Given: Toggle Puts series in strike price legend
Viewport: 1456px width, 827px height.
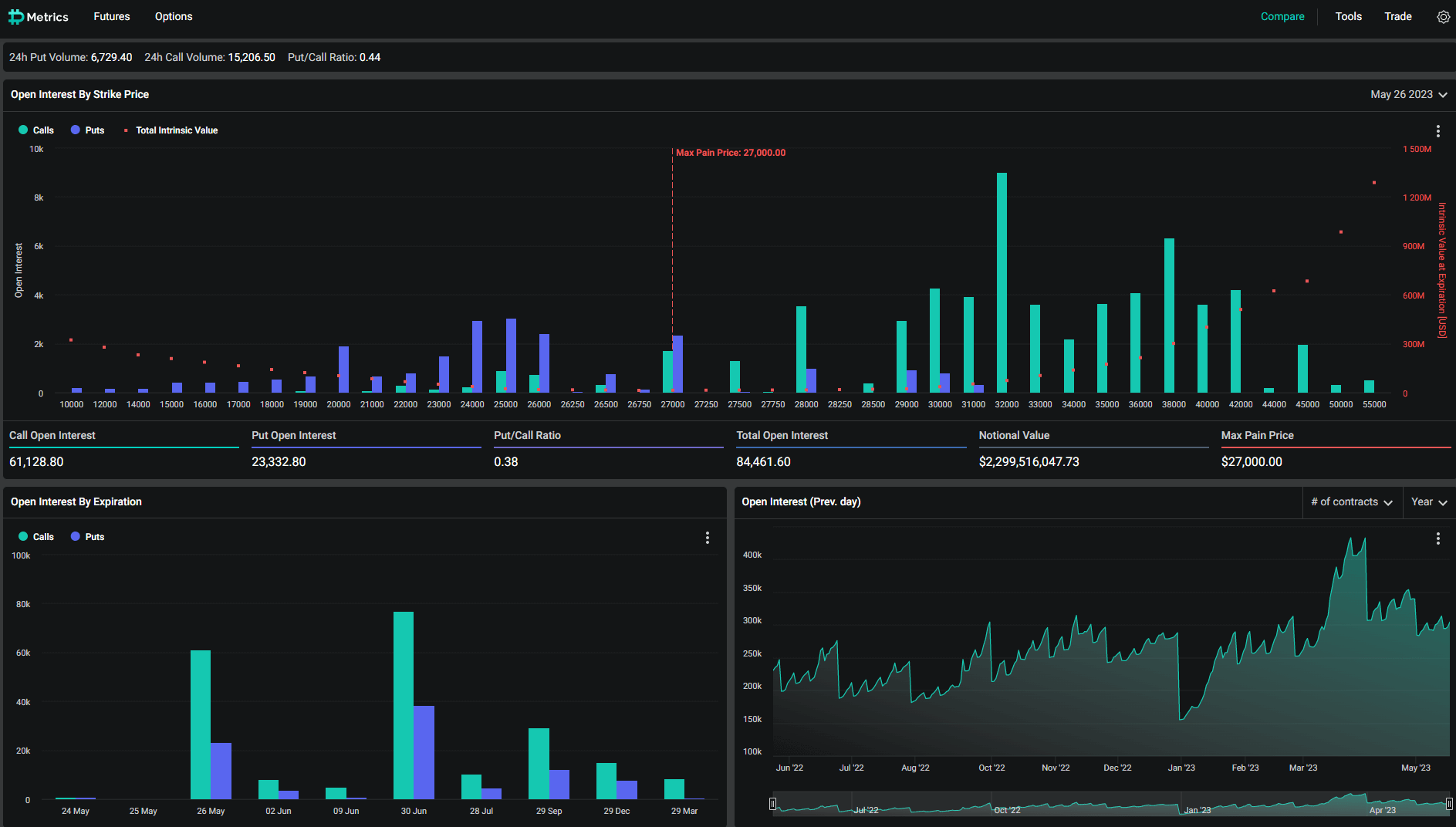Looking at the screenshot, I should 87,130.
